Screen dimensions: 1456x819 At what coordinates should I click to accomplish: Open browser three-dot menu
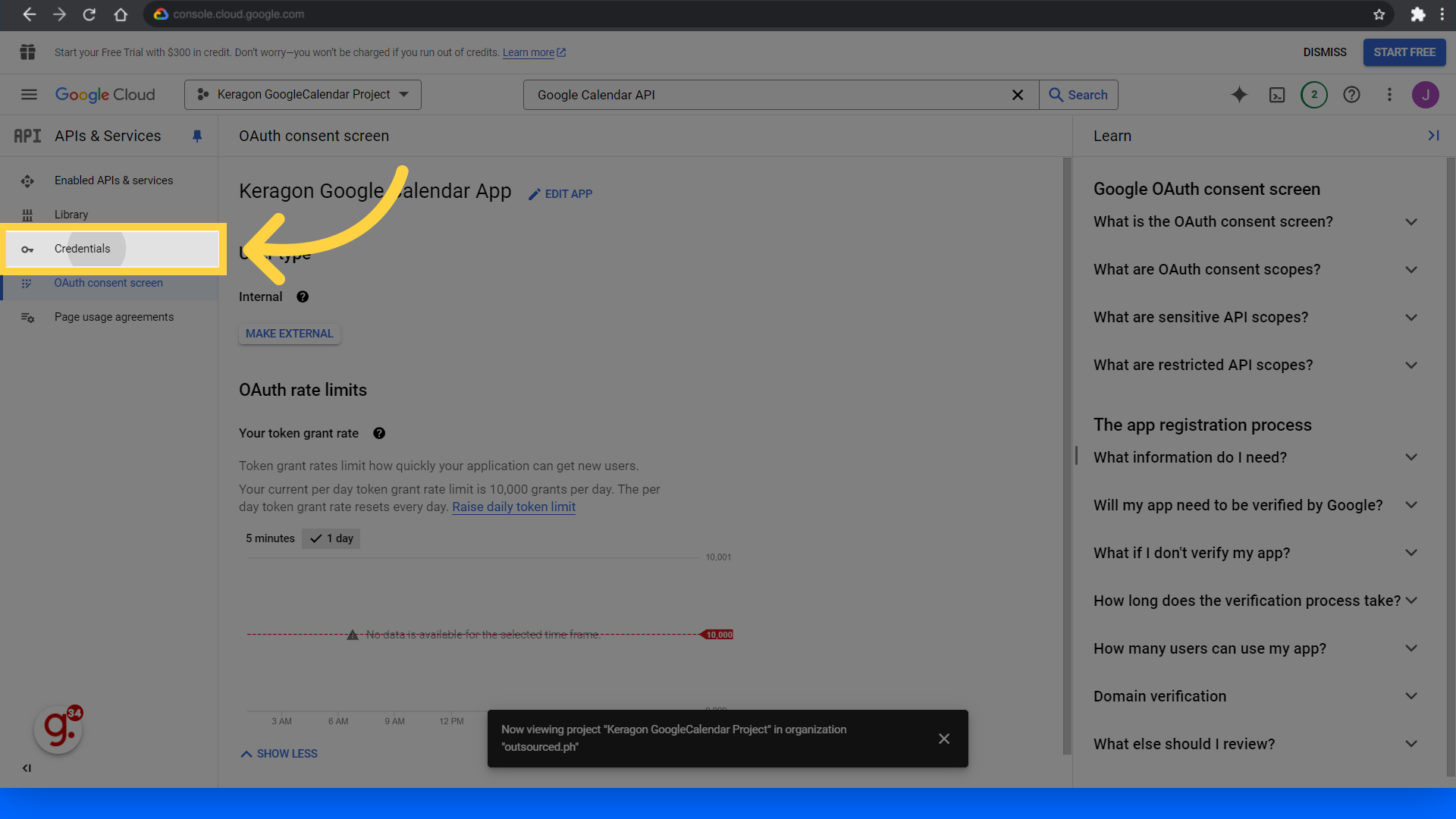1442,14
